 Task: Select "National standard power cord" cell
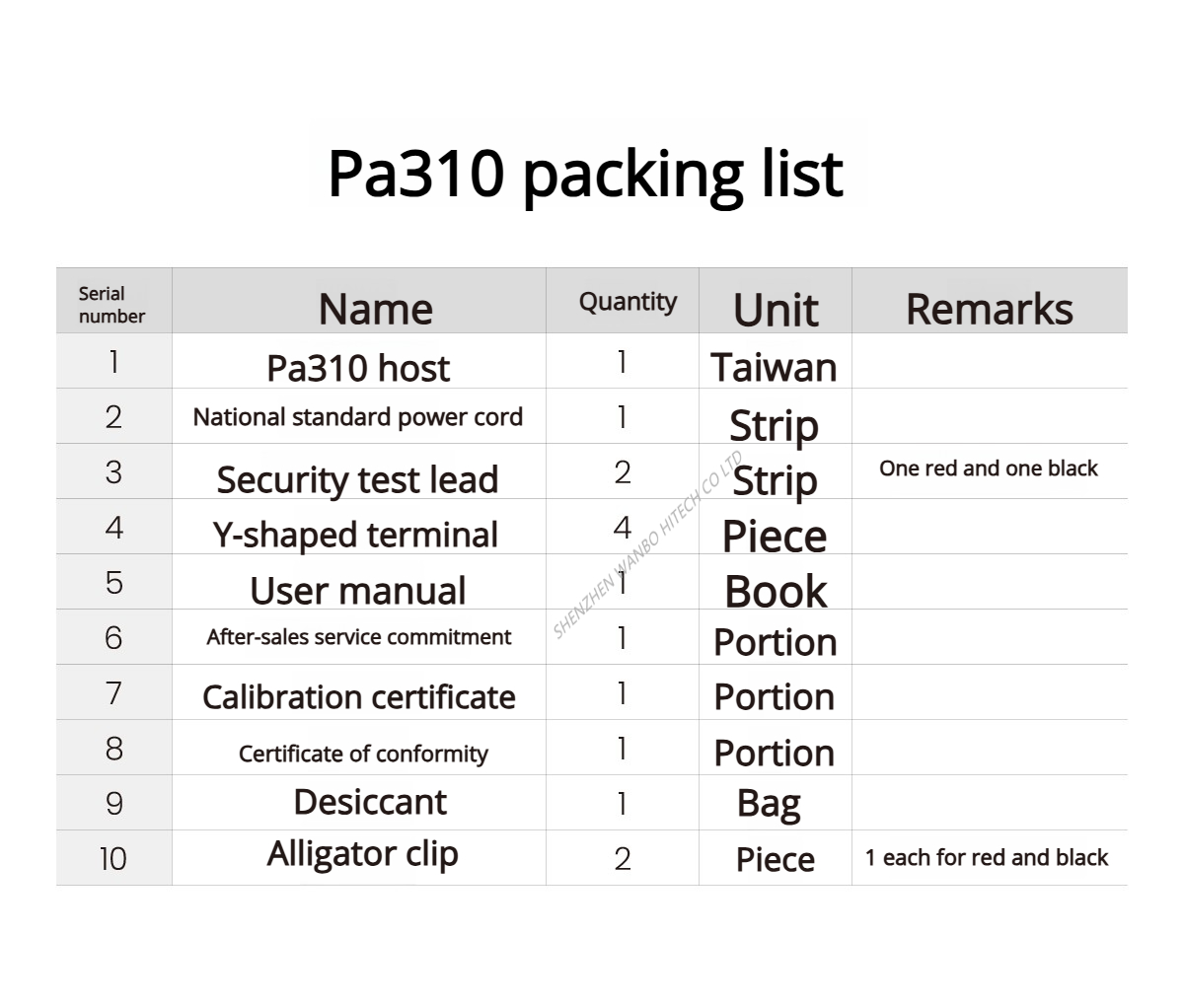point(358,417)
